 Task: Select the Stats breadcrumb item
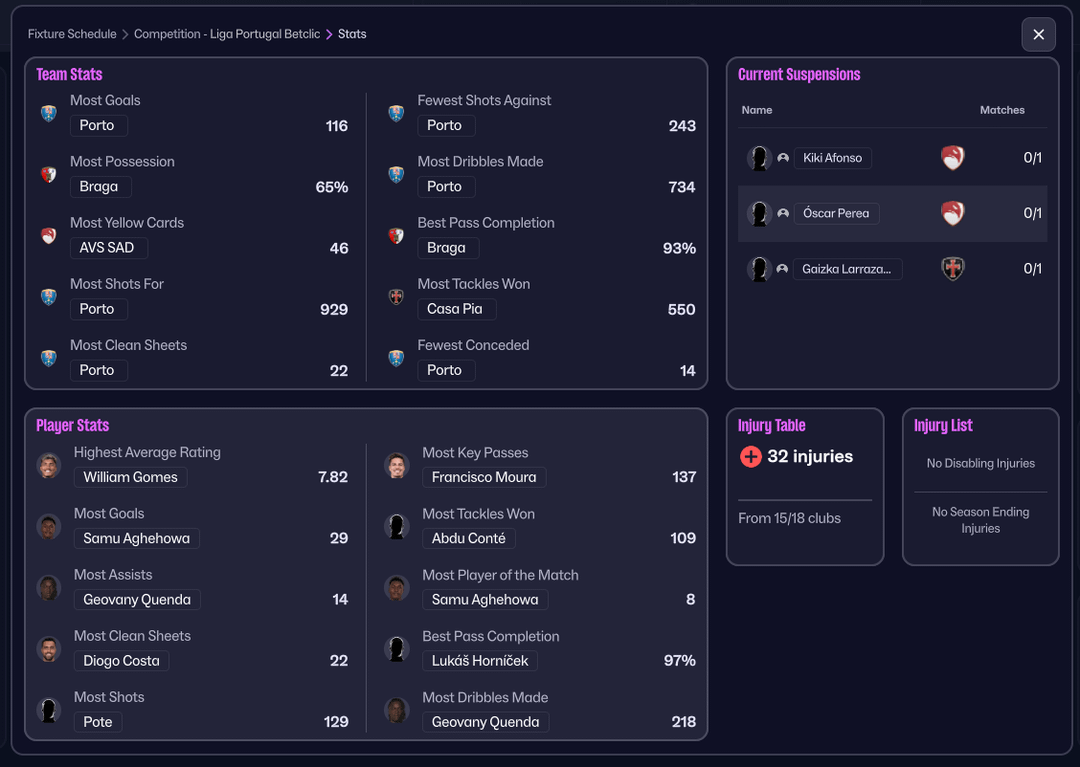(352, 34)
